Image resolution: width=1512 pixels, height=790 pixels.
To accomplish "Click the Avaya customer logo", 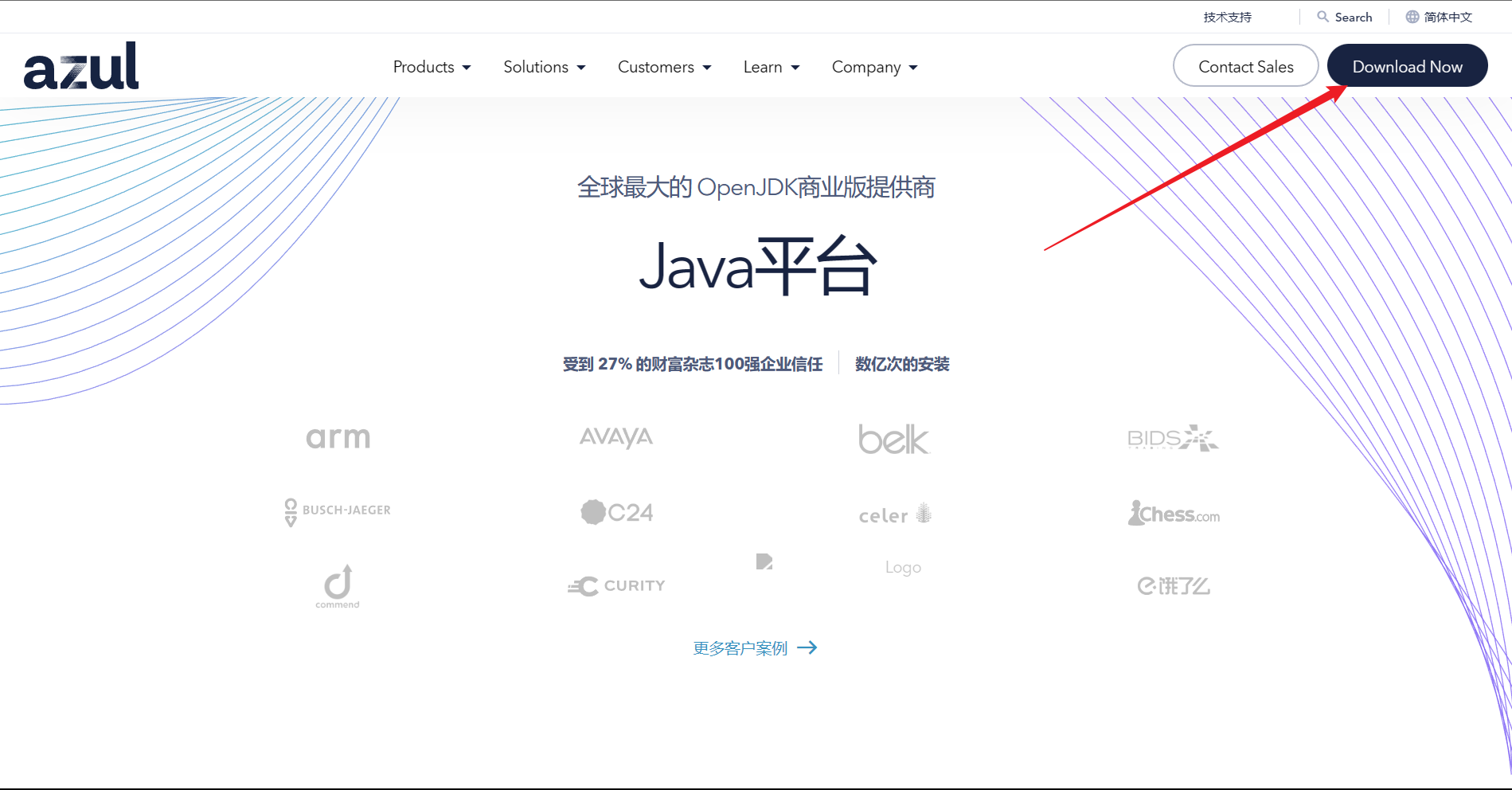I will (616, 437).
